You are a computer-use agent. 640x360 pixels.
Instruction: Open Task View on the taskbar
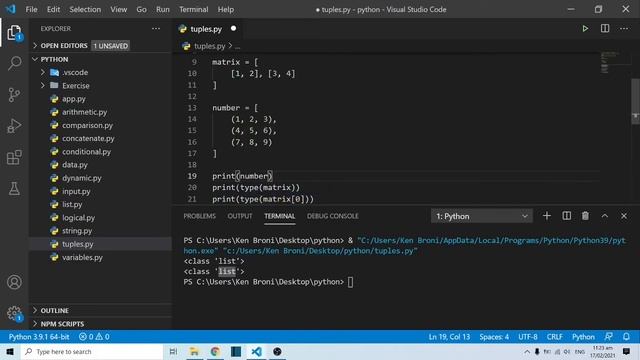[173, 351]
